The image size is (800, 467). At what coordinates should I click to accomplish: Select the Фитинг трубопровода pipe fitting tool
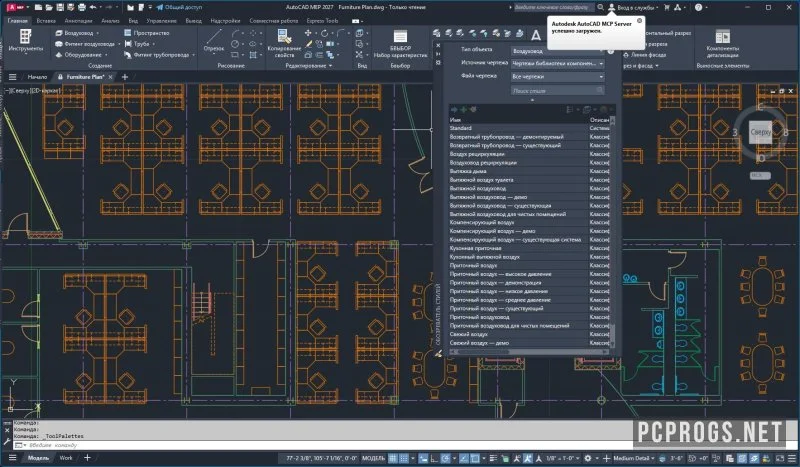point(157,55)
